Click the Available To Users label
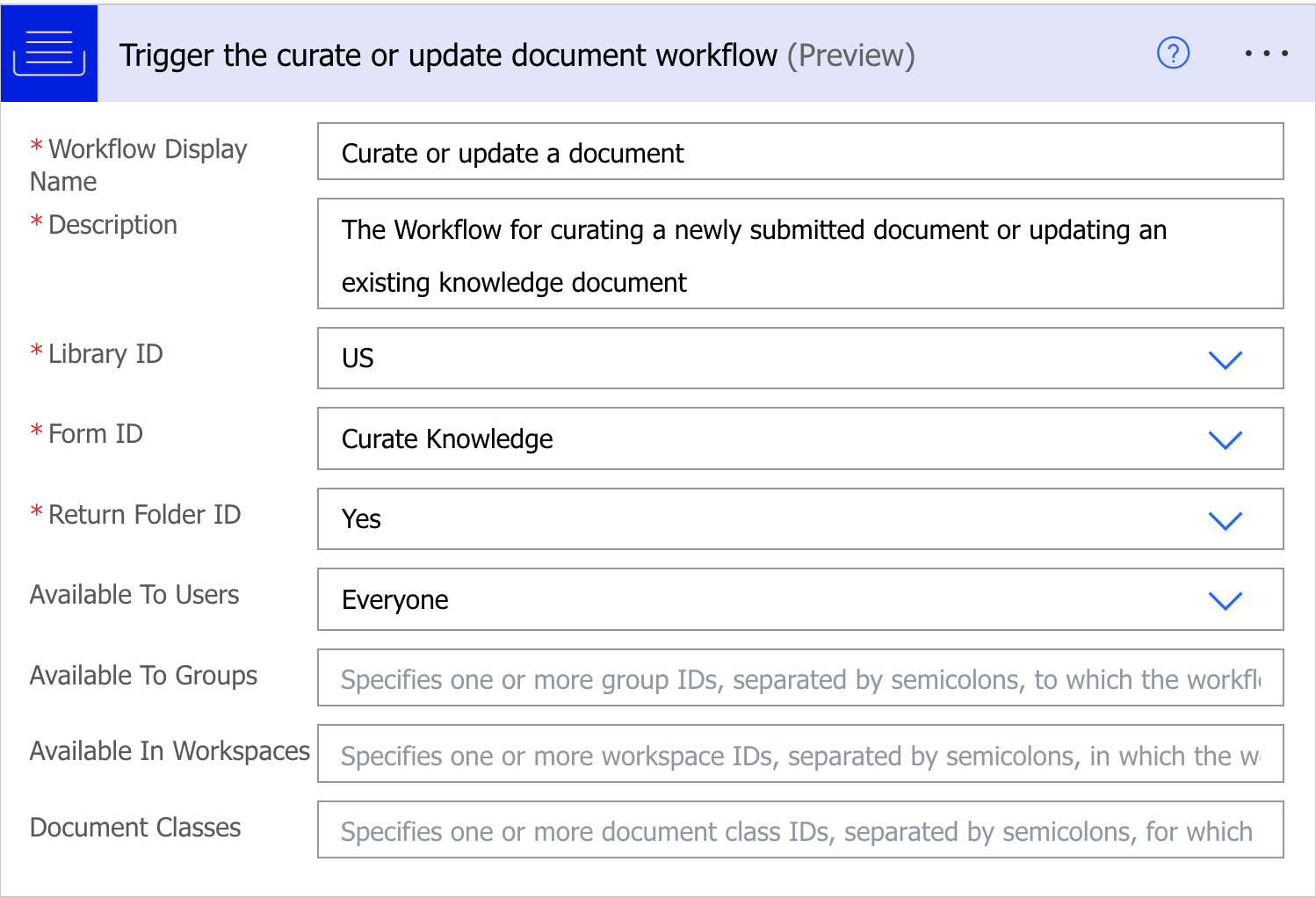Viewport: 1316px width, 898px height. 134,595
